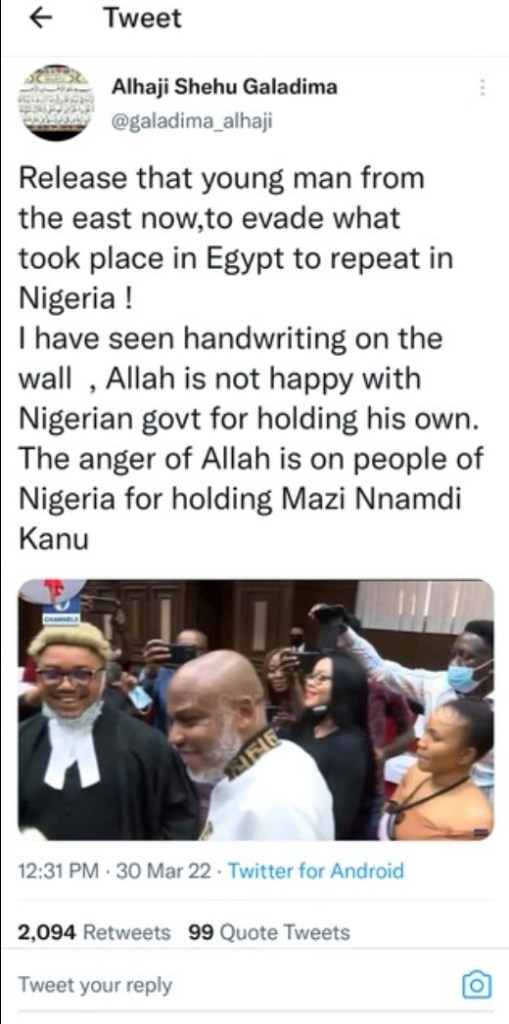509x1024 pixels.
Task: Click the Tweet header title
Action: [143, 19]
